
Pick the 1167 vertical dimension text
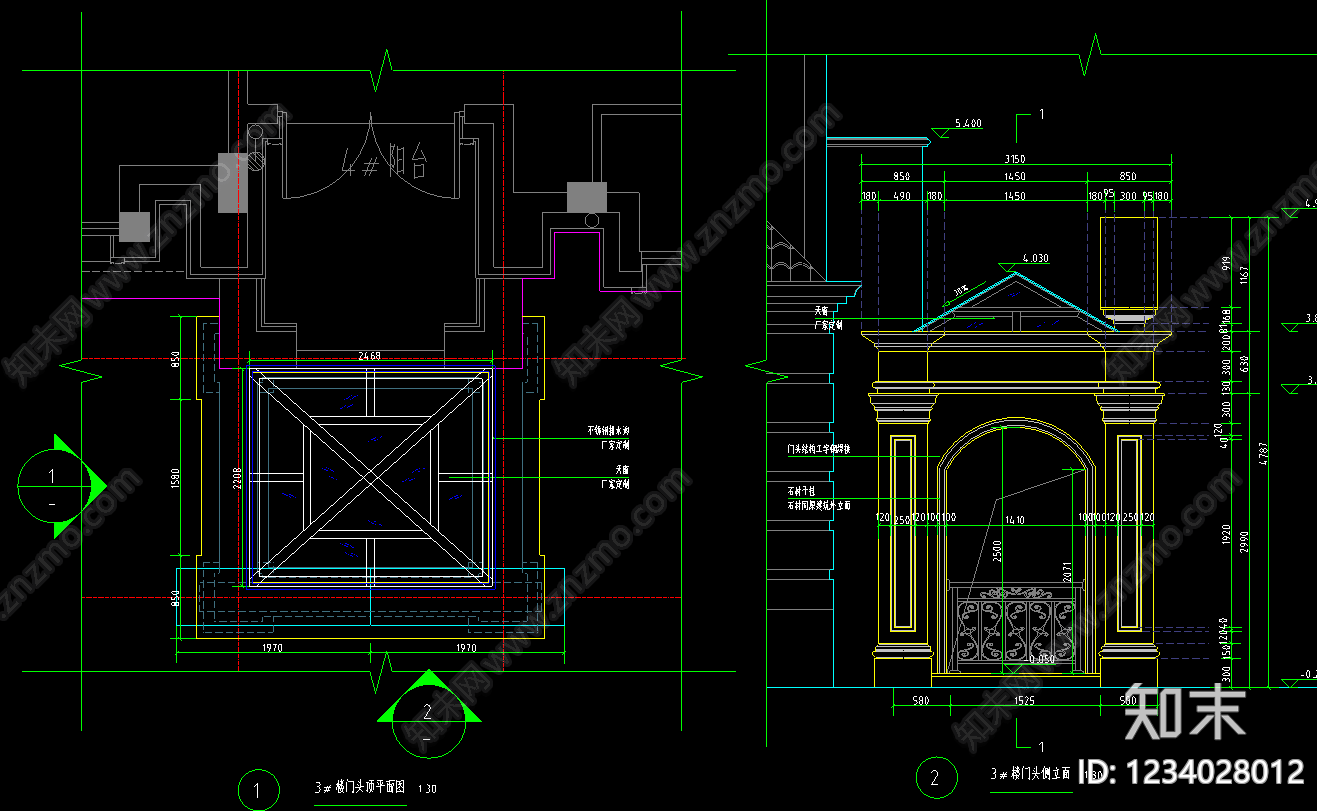tap(1246, 276)
